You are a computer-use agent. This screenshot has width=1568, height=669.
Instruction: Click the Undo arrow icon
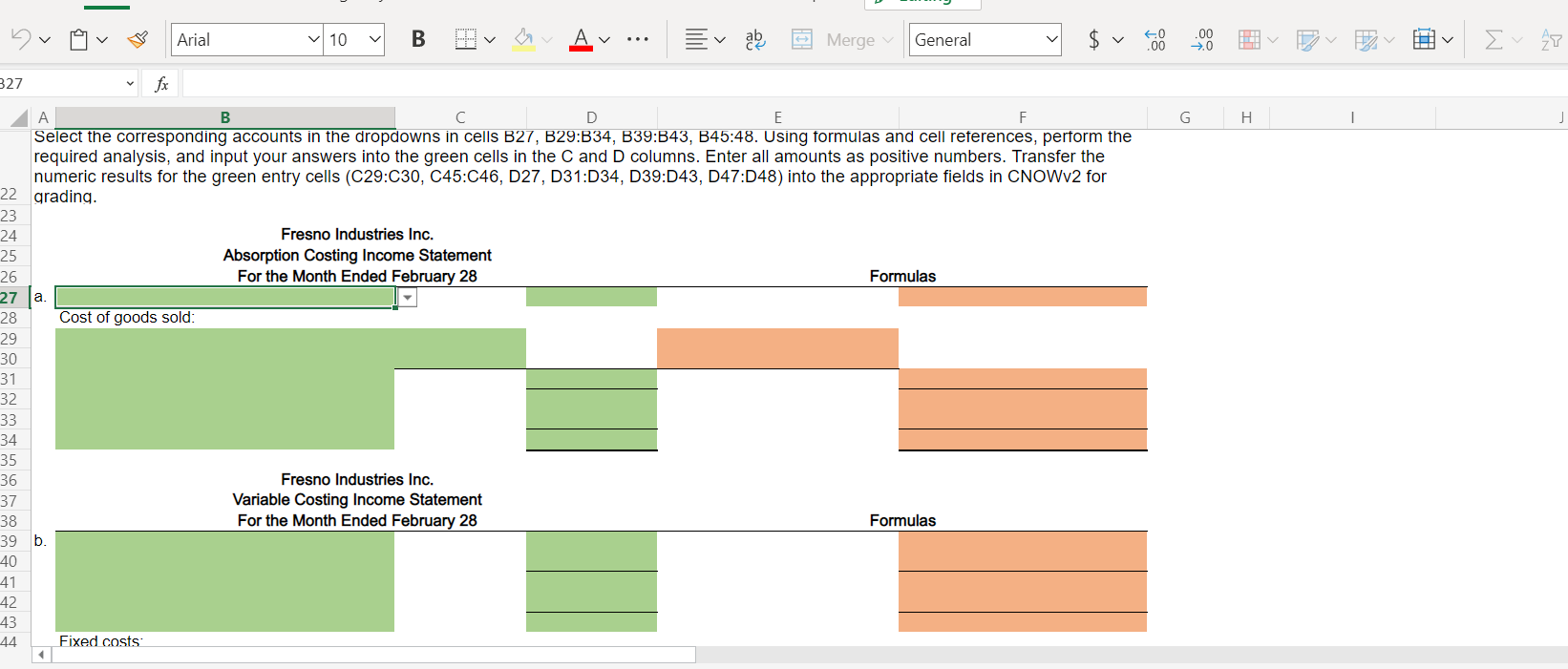pyautogui.click(x=20, y=39)
